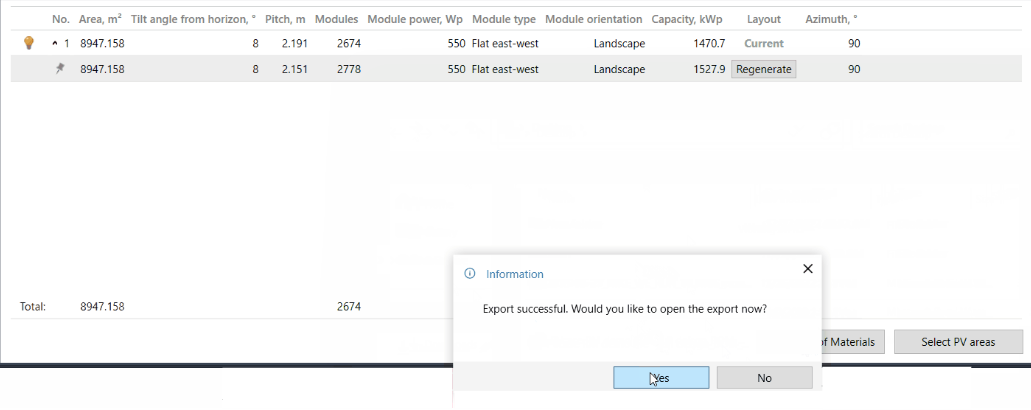
Task: Click the 'Pitch, m' column header
Action: (285, 20)
